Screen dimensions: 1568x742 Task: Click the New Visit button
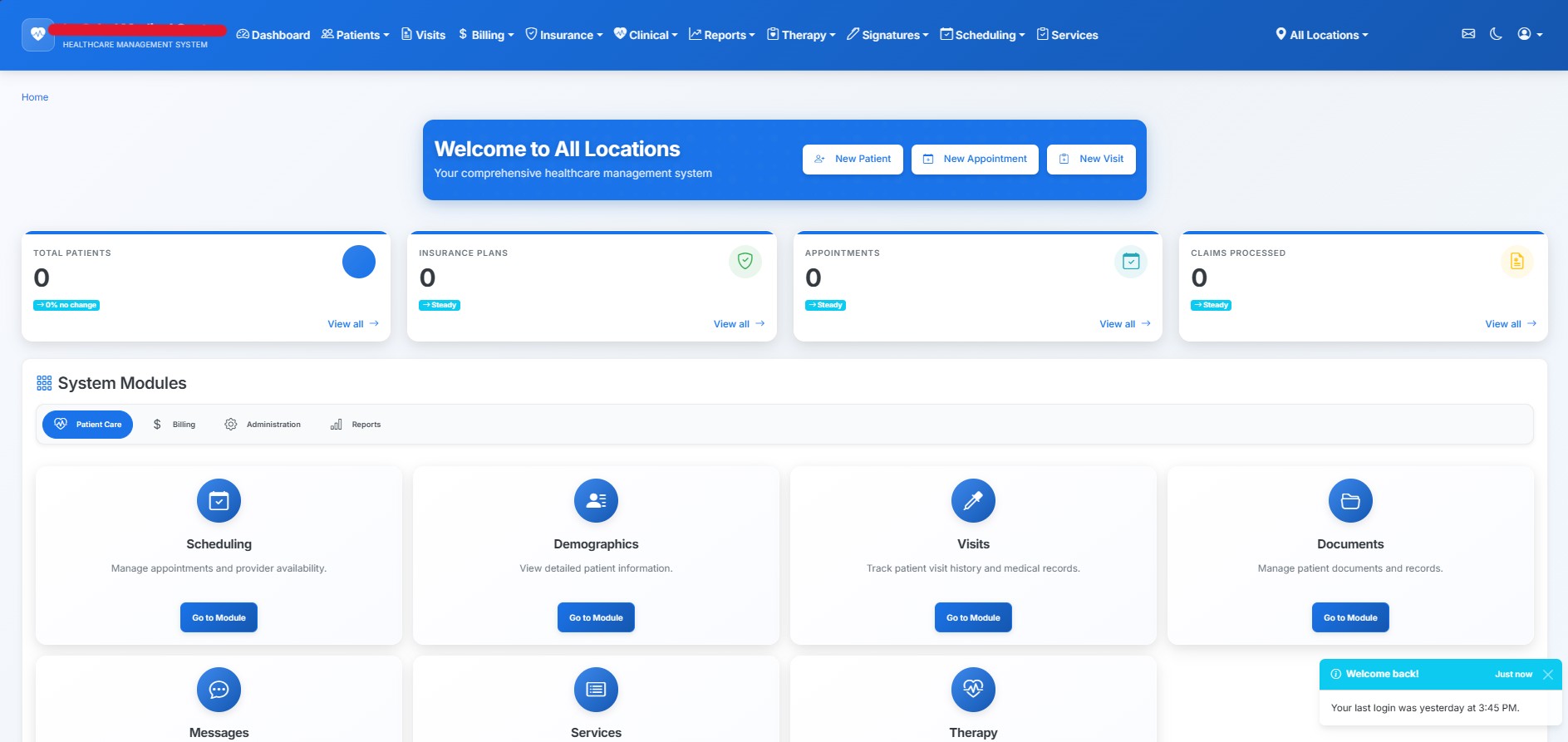click(1091, 159)
